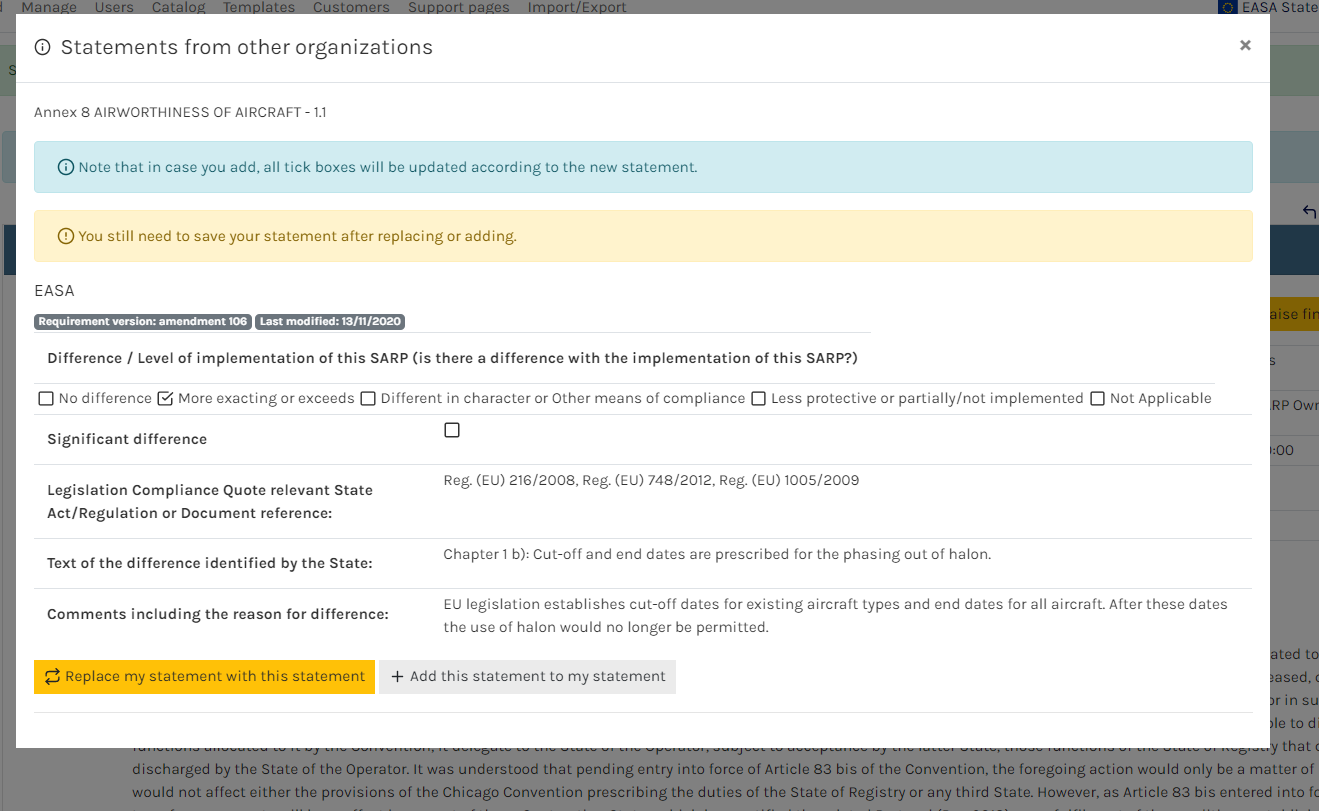Open the Templates menu

[x=258, y=7]
